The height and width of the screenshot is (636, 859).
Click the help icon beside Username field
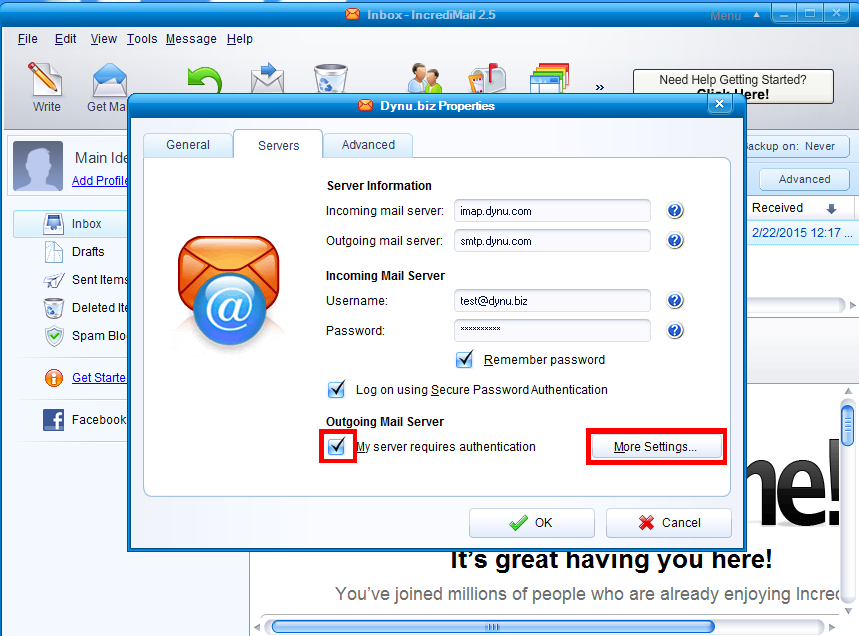point(675,300)
